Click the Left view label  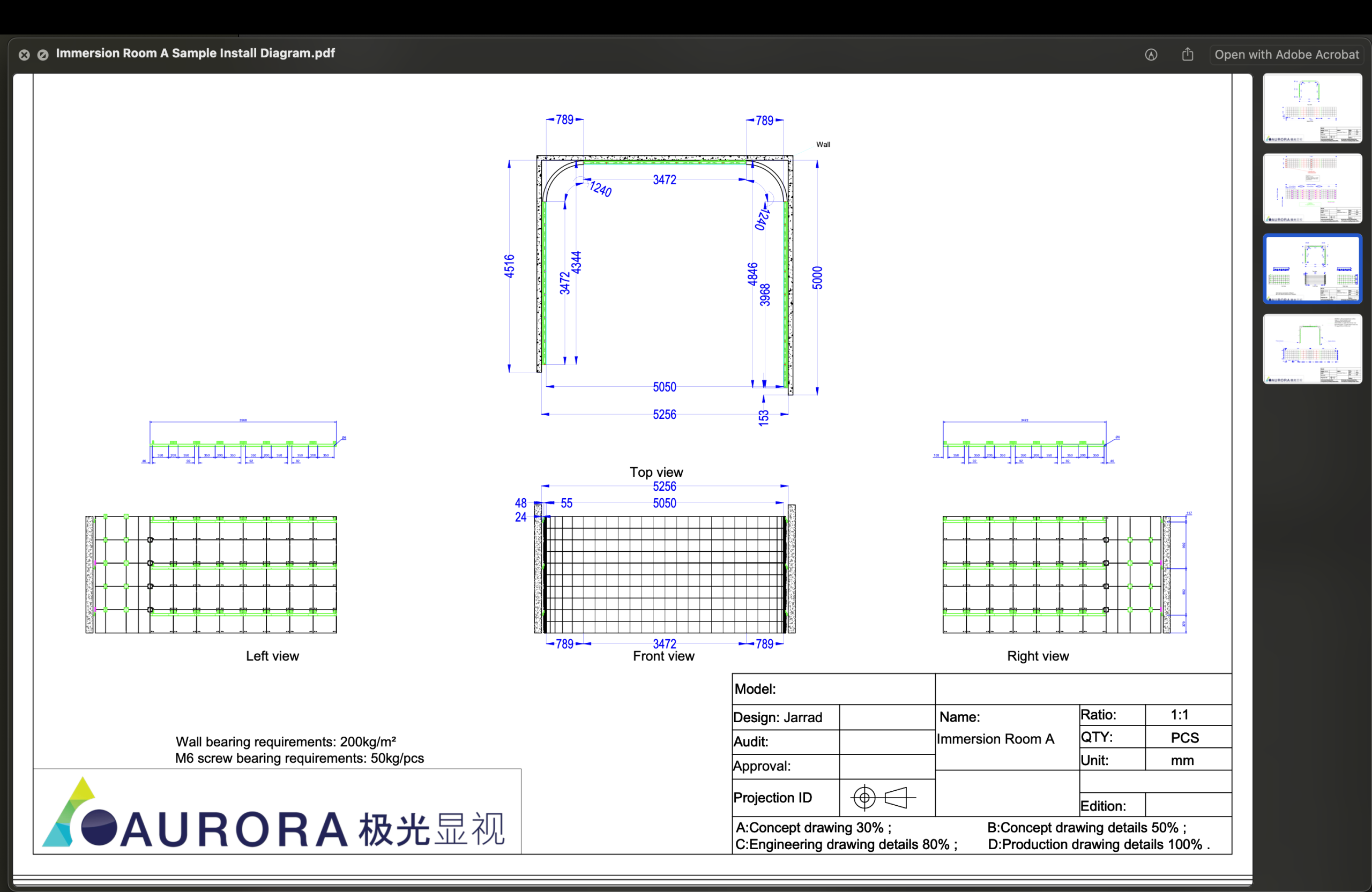tap(272, 656)
